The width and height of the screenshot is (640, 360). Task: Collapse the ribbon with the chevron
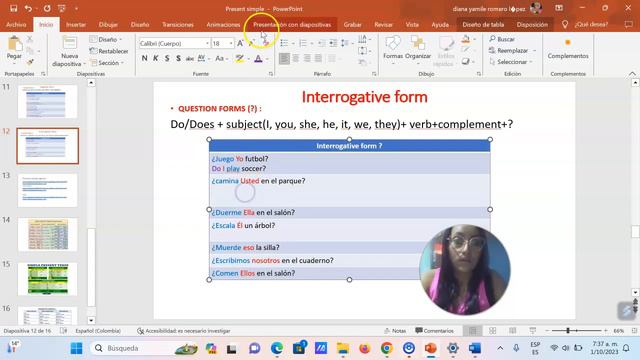[632, 73]
